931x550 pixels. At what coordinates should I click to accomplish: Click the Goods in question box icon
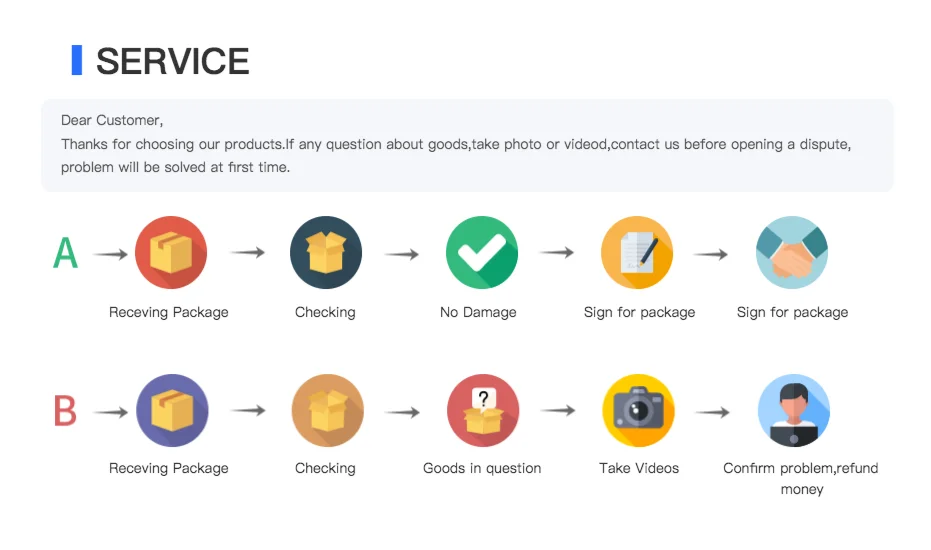483,410
